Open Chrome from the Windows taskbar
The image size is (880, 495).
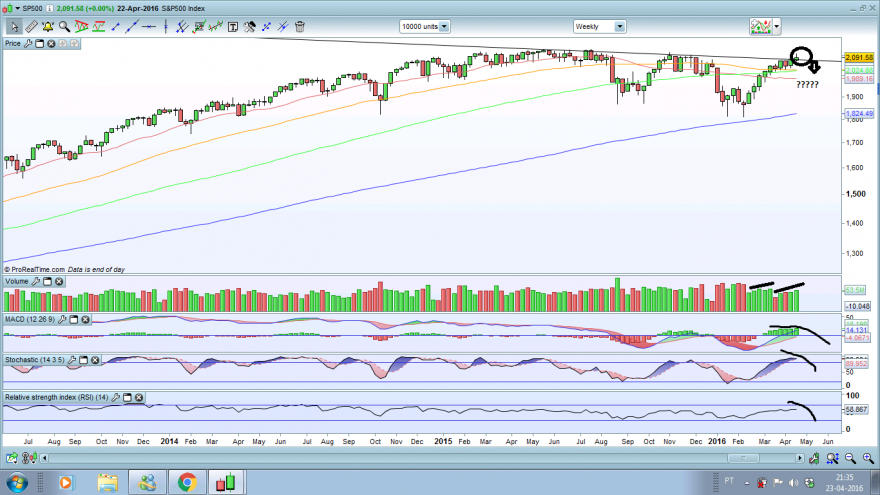(x=187, y=482)
